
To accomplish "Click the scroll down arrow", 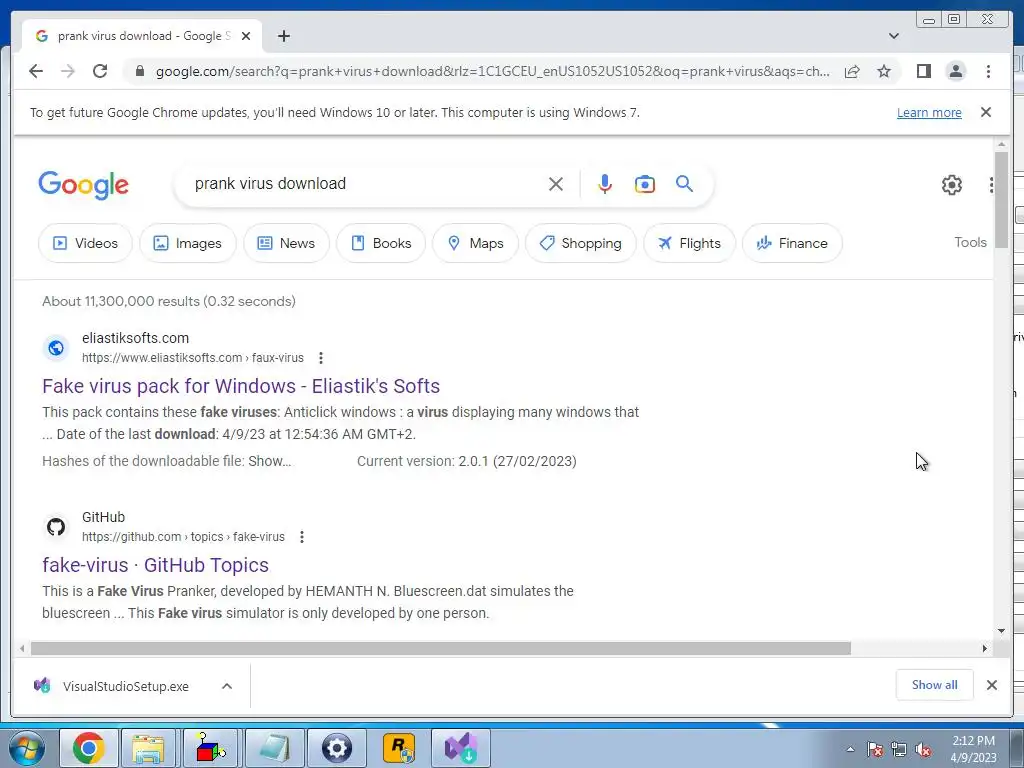I will tap(1001, 631).
